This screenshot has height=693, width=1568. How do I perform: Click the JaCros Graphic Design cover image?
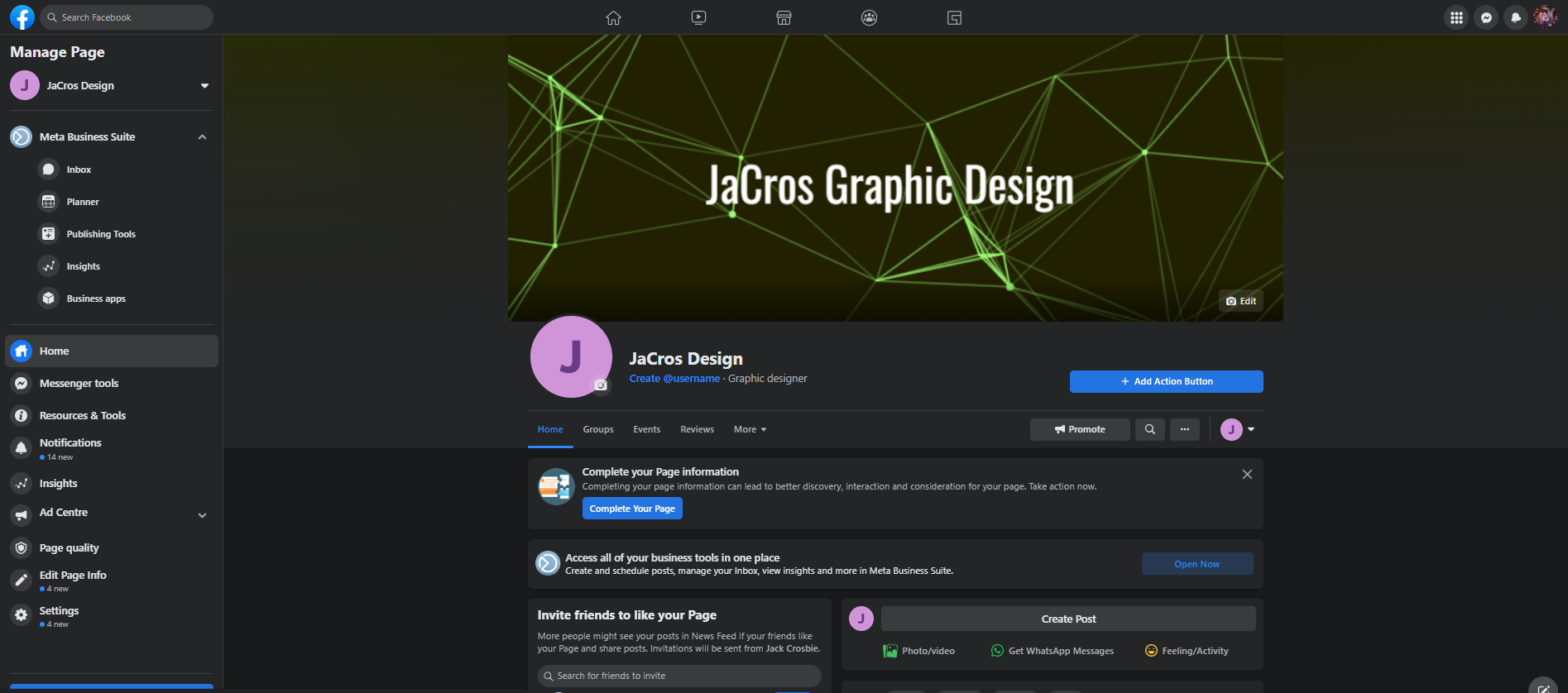[895, 178]
